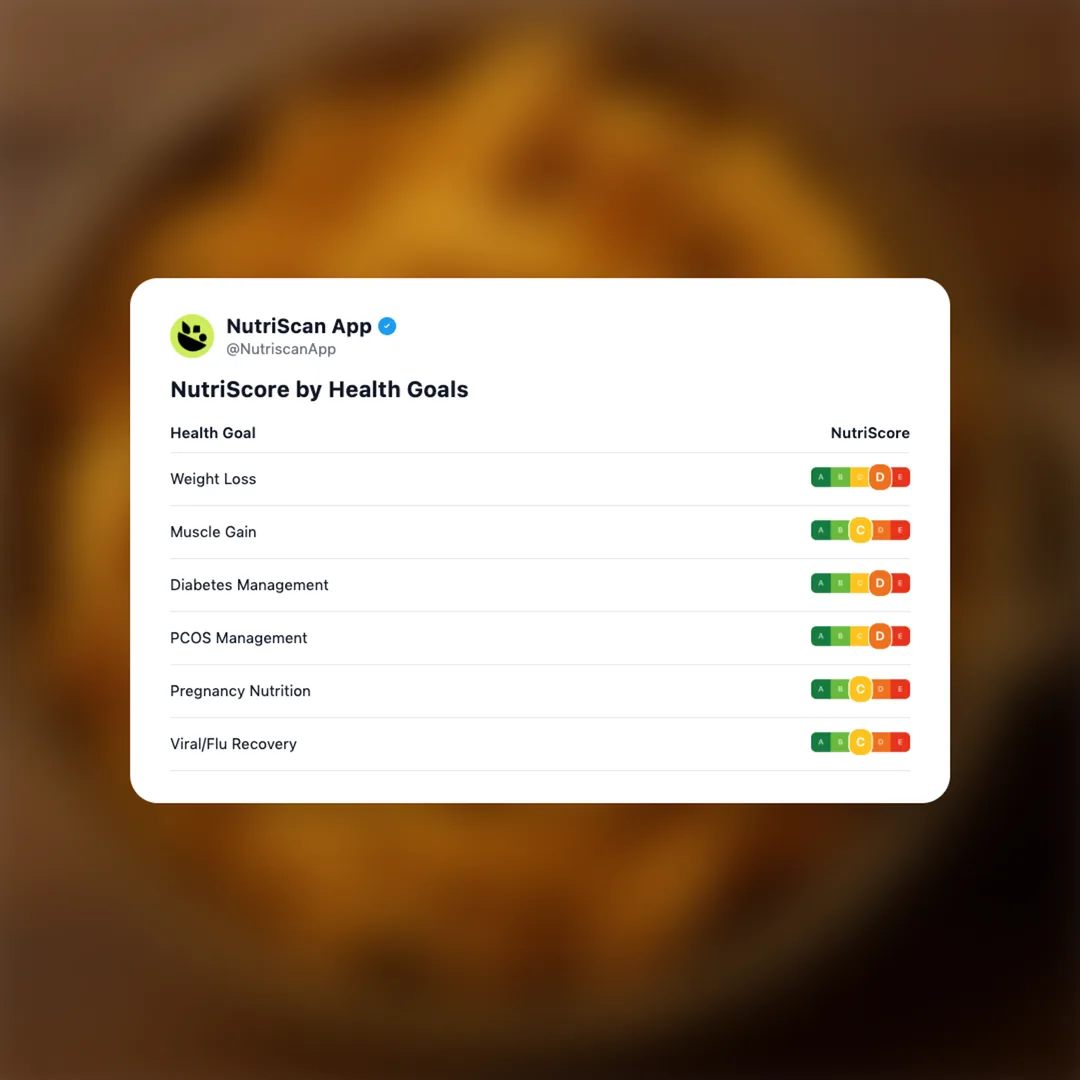The height and width of the screenshot is (1080, 1080).
Task: Click the blue verified badge icon
Action: (x=387, y=326)
